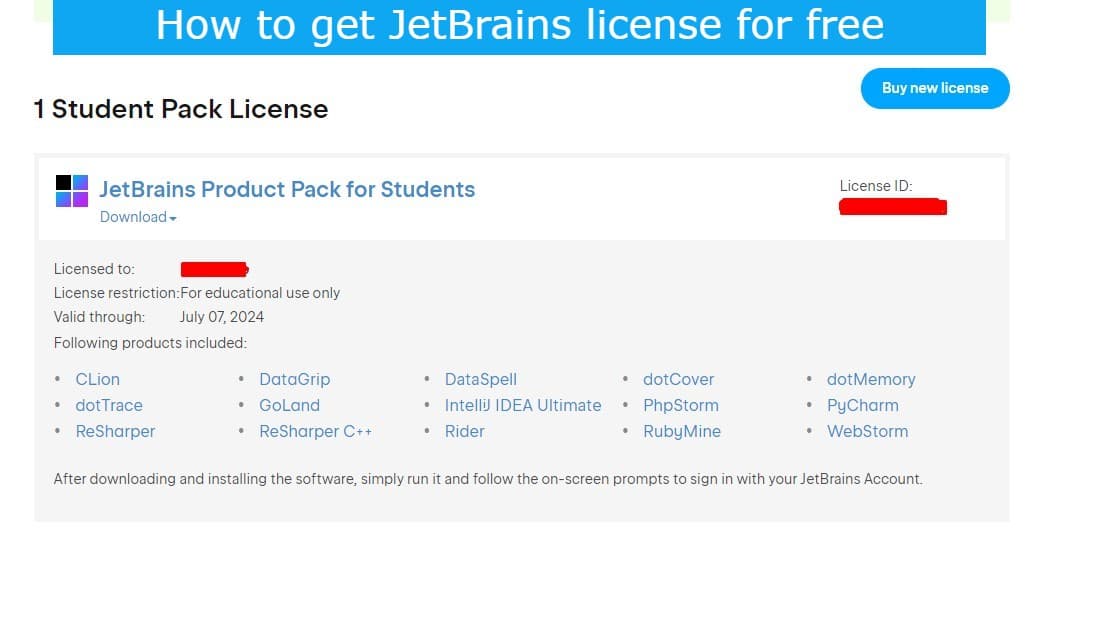1119x625 pixels.
Task: Select the CLion product link
Action: (x=97, y=379)
